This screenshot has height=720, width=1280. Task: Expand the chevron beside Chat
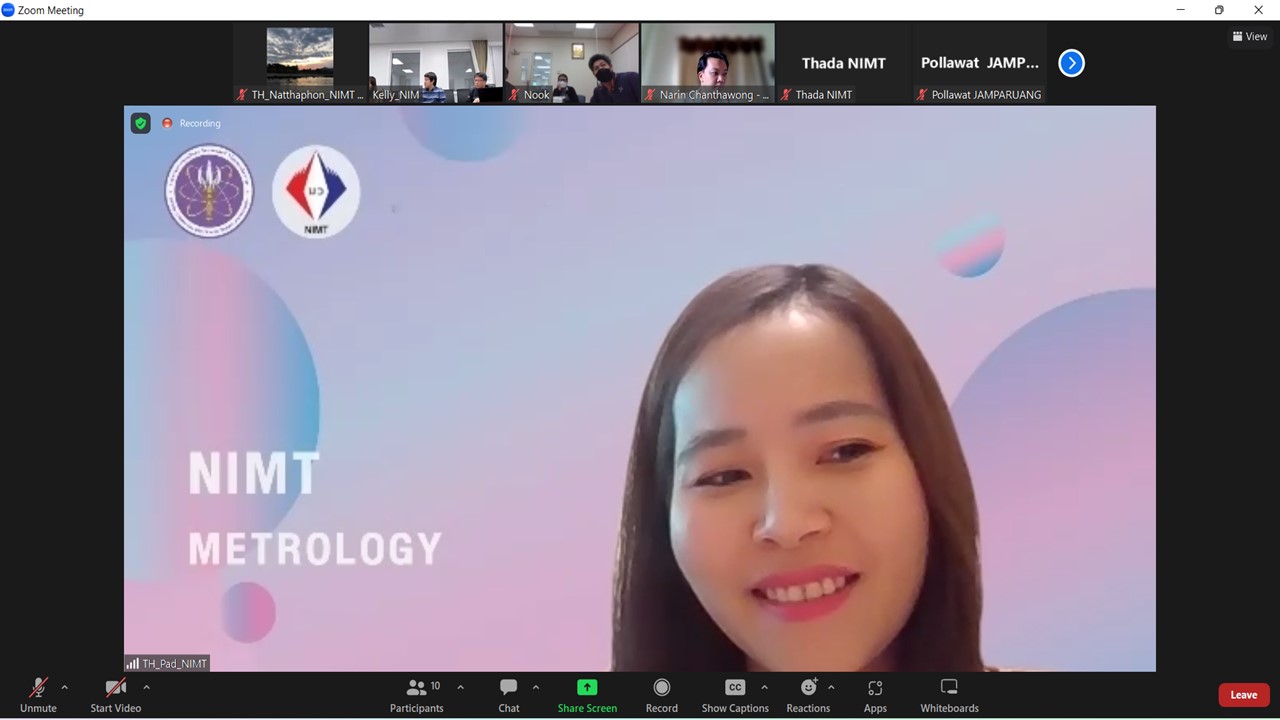[536, 688]
